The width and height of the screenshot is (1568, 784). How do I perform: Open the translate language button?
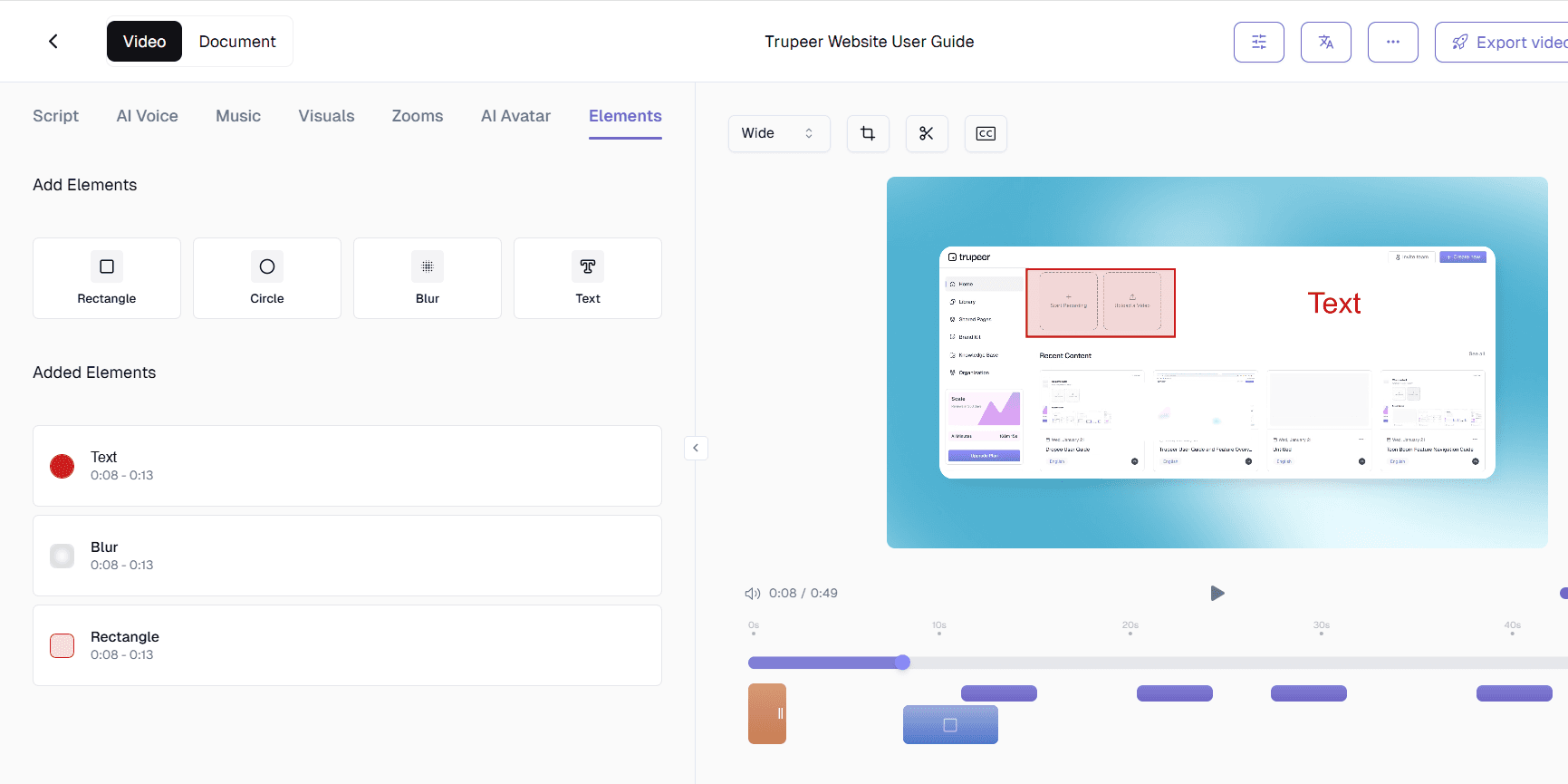click(1326, 42)
